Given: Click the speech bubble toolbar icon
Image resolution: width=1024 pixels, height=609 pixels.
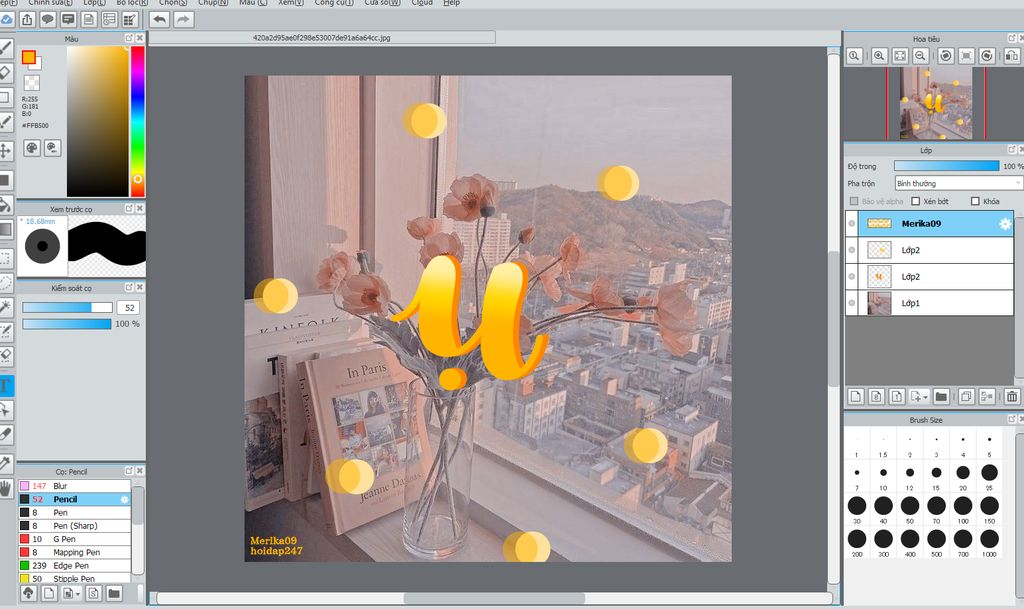Looking at the screenshot, I should (x=48, y=20).
